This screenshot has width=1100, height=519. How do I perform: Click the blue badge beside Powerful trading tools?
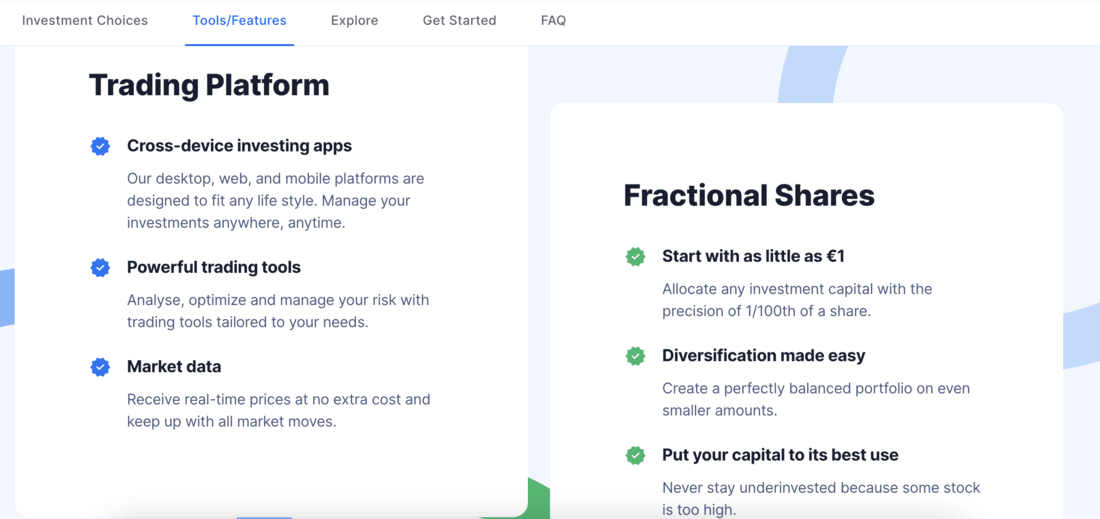100,267
